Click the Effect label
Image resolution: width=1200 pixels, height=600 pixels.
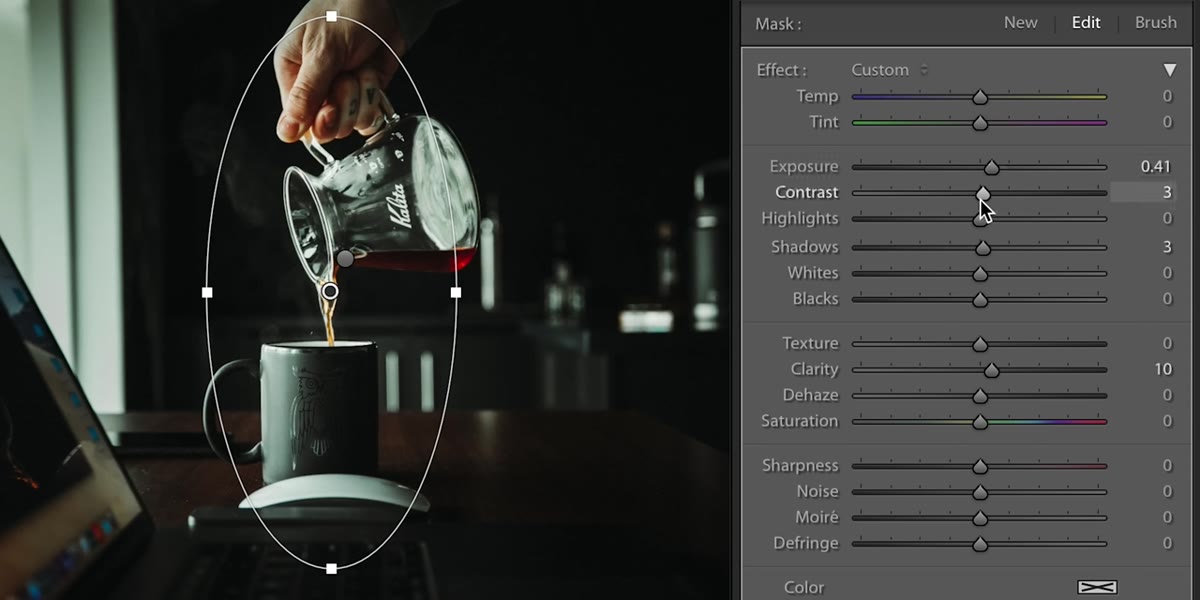coord(782,70)
